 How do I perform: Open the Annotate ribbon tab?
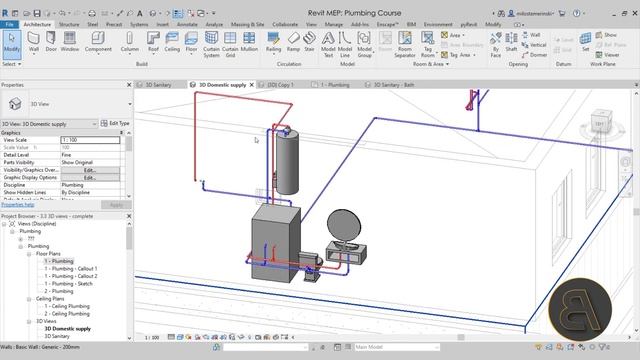pyautogui.click(x=187, y=24)
